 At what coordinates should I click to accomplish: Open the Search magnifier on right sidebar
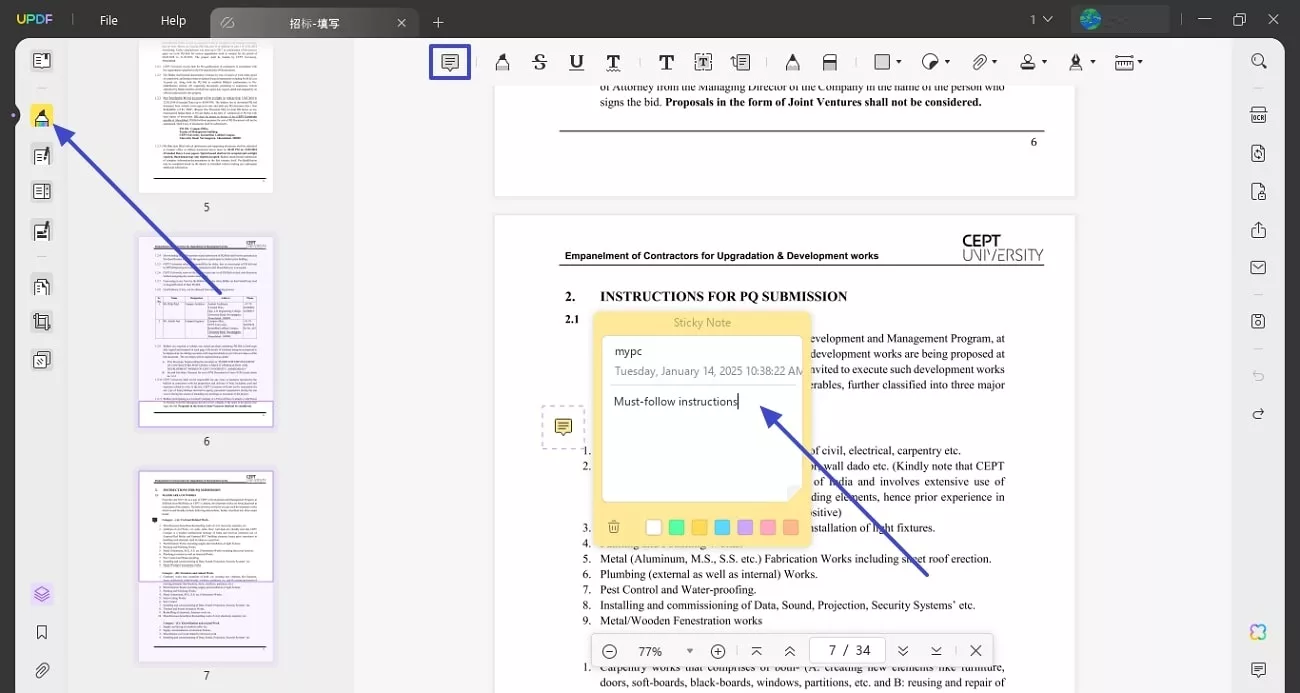point(1258,61)
